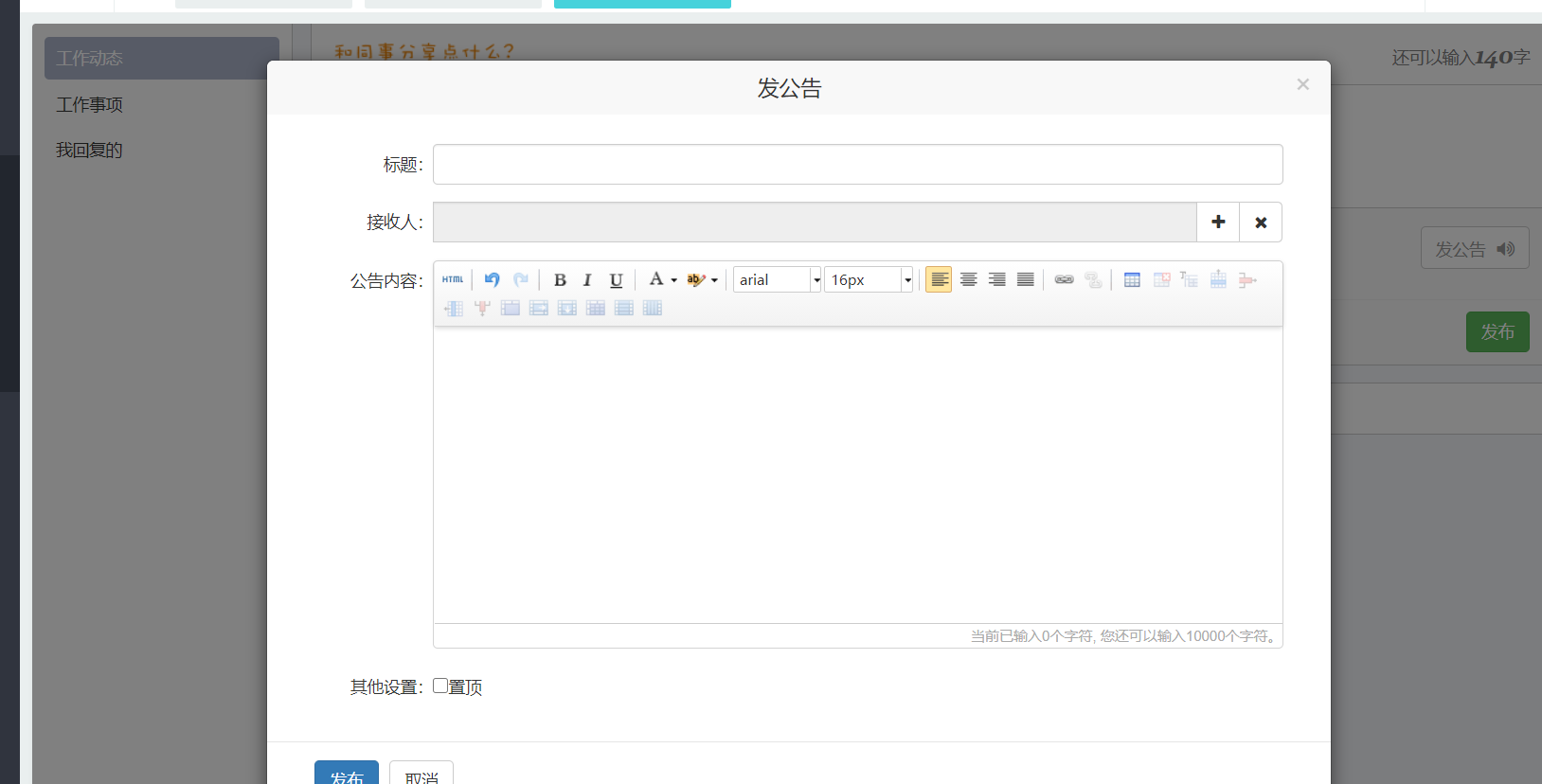Screen dimensions: 1542x784
Task: Delete table icon in the toolbar
Action: tap(1161, 279)
